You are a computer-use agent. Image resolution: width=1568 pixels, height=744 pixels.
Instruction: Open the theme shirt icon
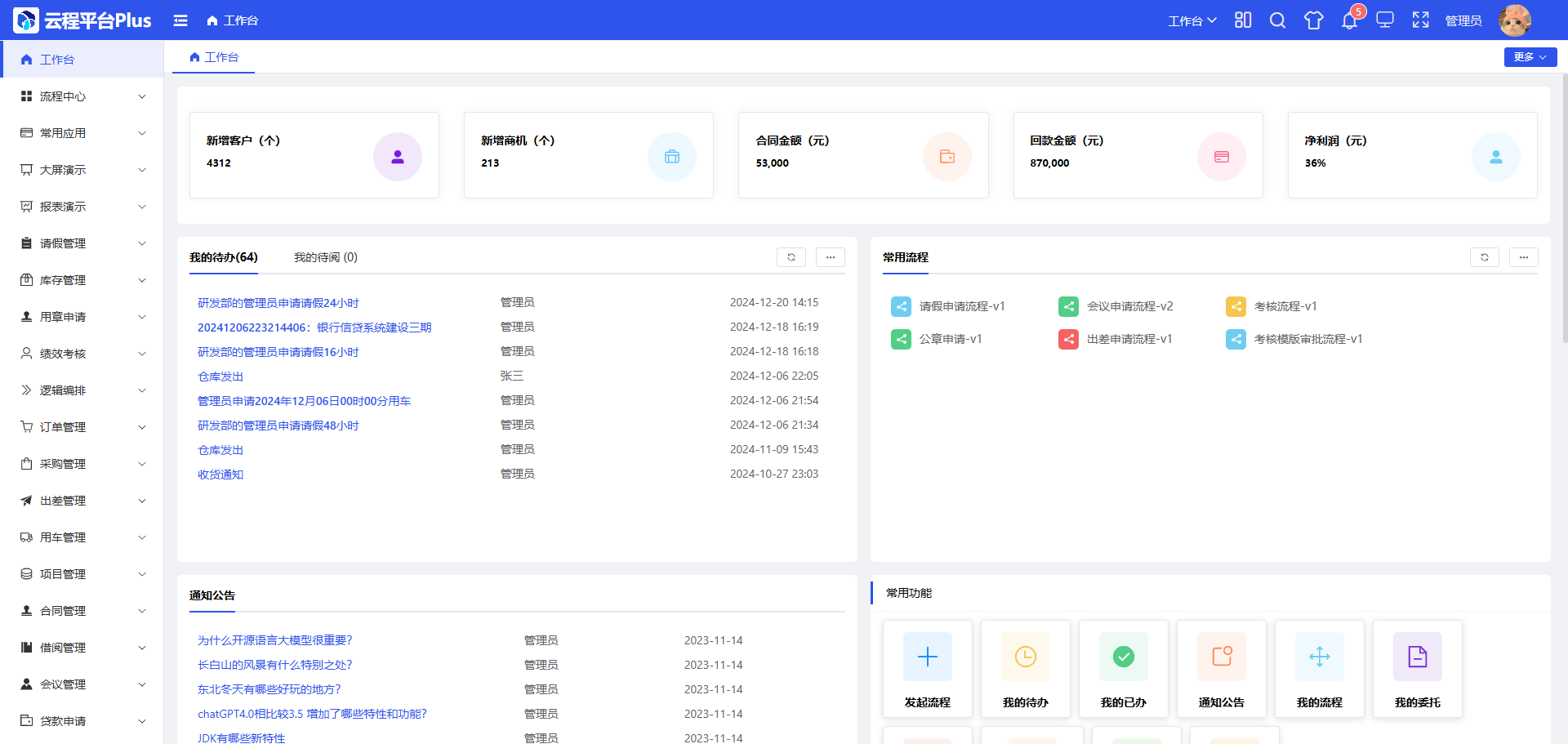pyautogui.click(x=1313, y=20)
